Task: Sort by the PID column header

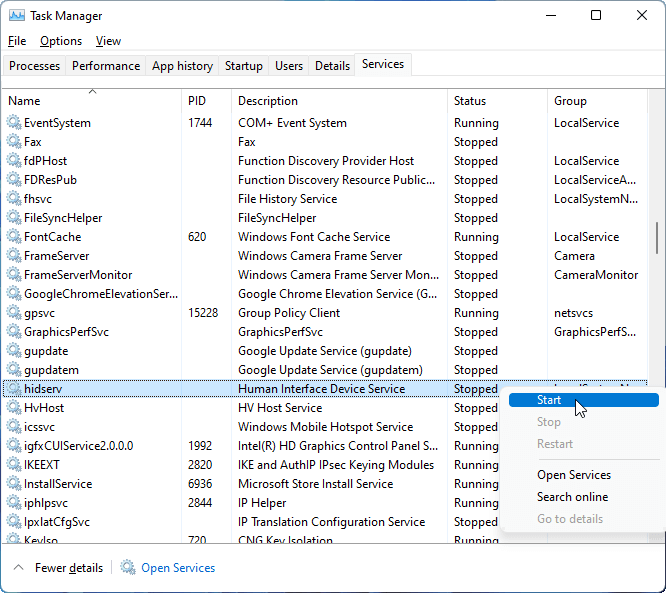Action: coord(207,101)
